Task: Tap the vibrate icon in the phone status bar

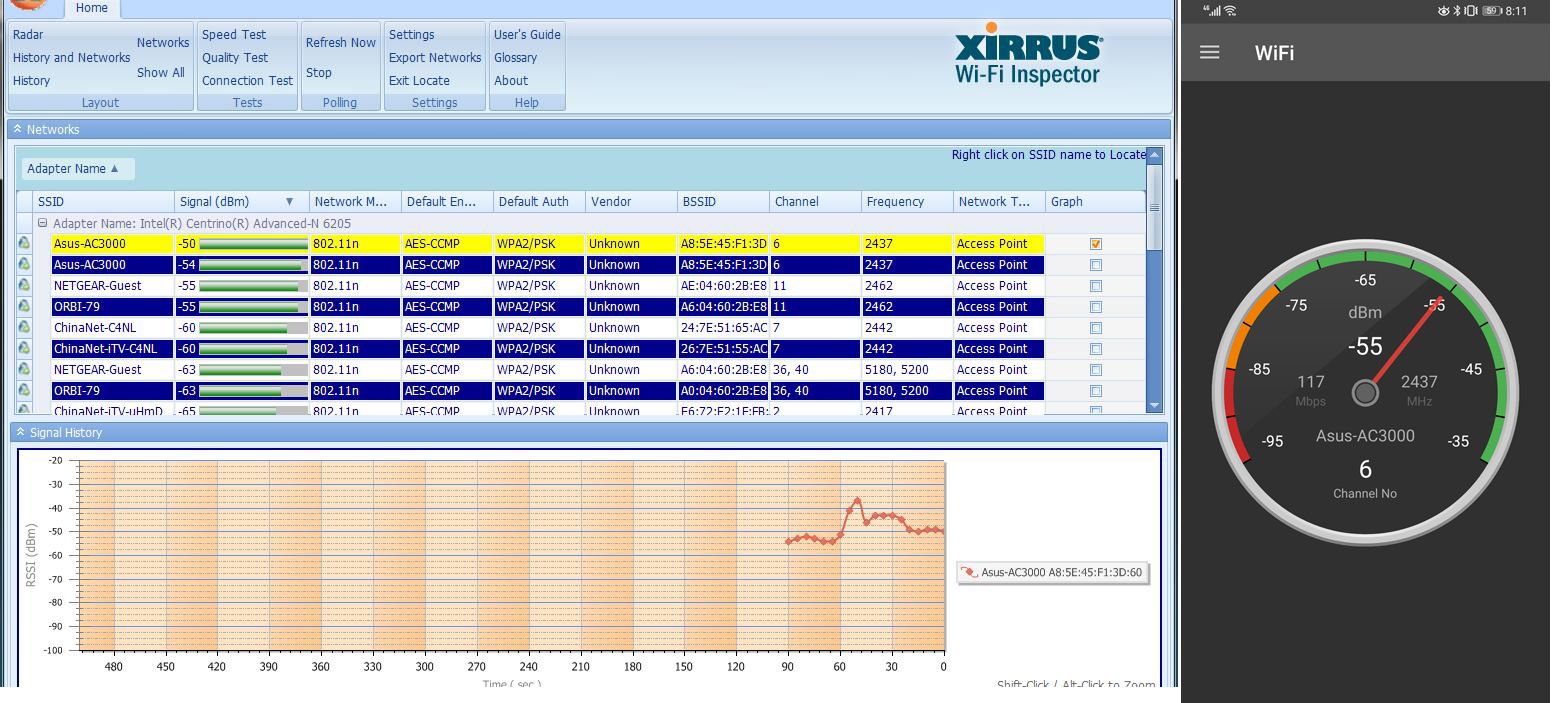Action: [1471, 11]
